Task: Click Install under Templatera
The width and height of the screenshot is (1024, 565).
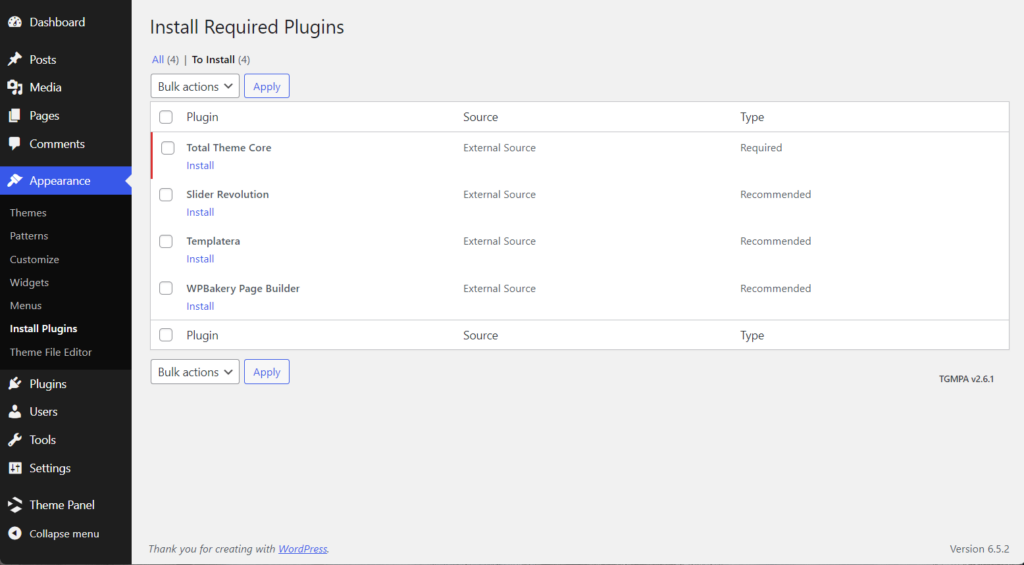Action: coord(200,259)
